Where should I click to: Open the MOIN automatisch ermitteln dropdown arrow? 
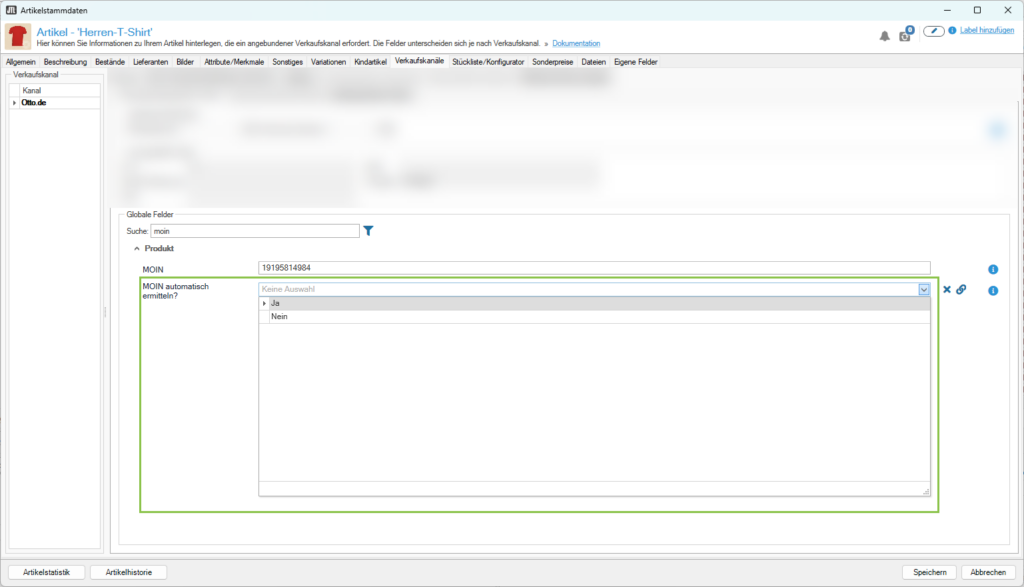[923, 290]
